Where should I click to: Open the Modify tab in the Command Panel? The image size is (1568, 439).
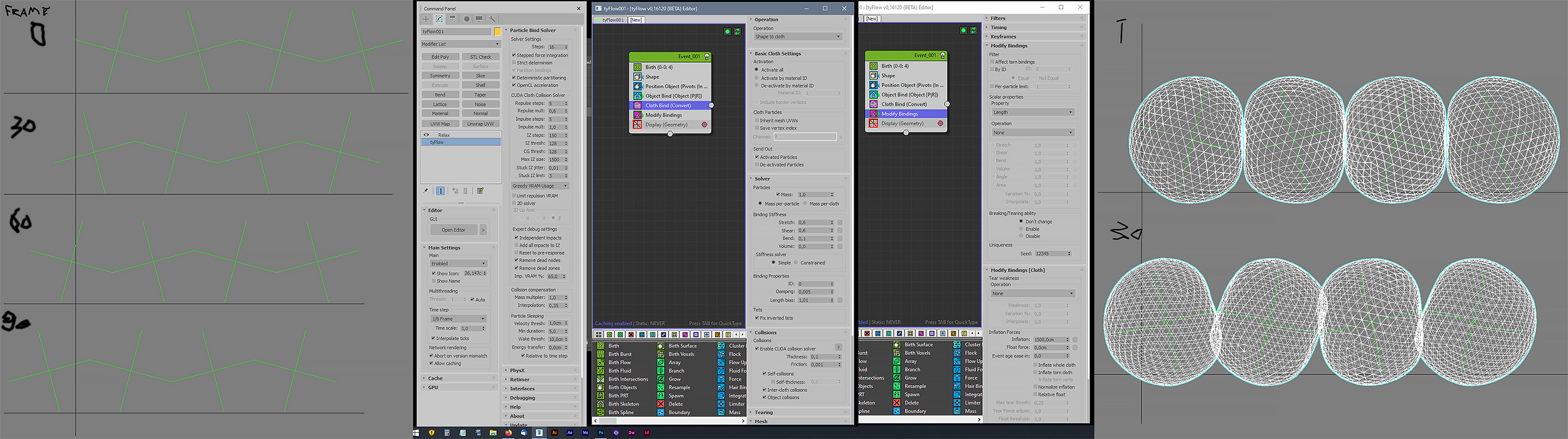tap(439, 19)
